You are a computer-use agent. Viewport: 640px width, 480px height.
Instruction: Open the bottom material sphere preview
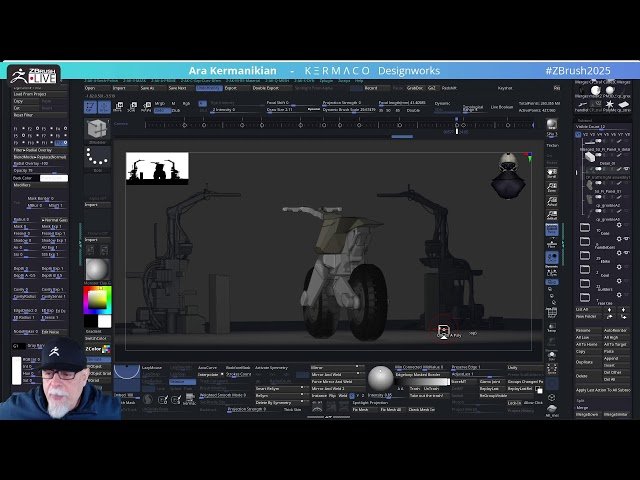[380, 378]
